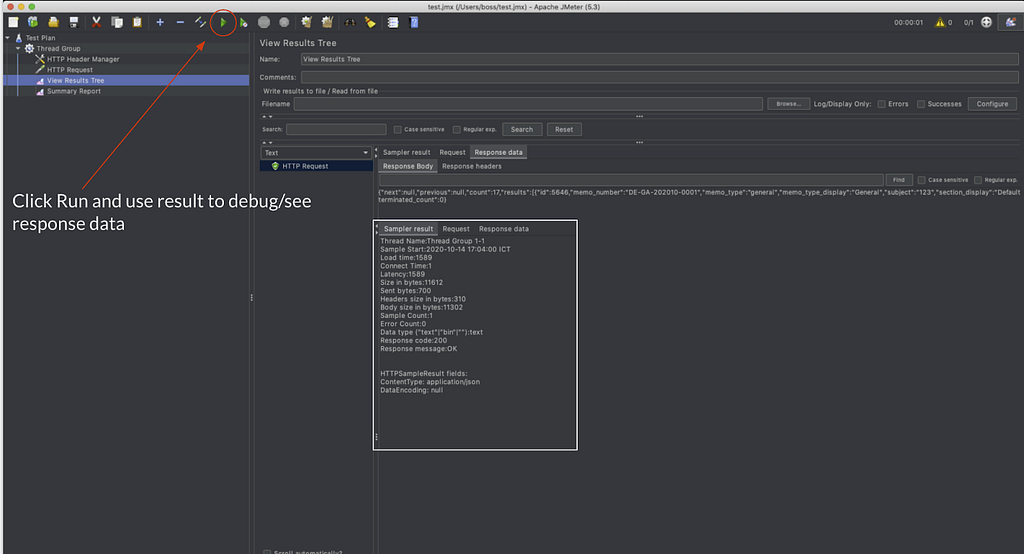Click the remote engines globe icon

pyautogui.click(x=987, y=22)
